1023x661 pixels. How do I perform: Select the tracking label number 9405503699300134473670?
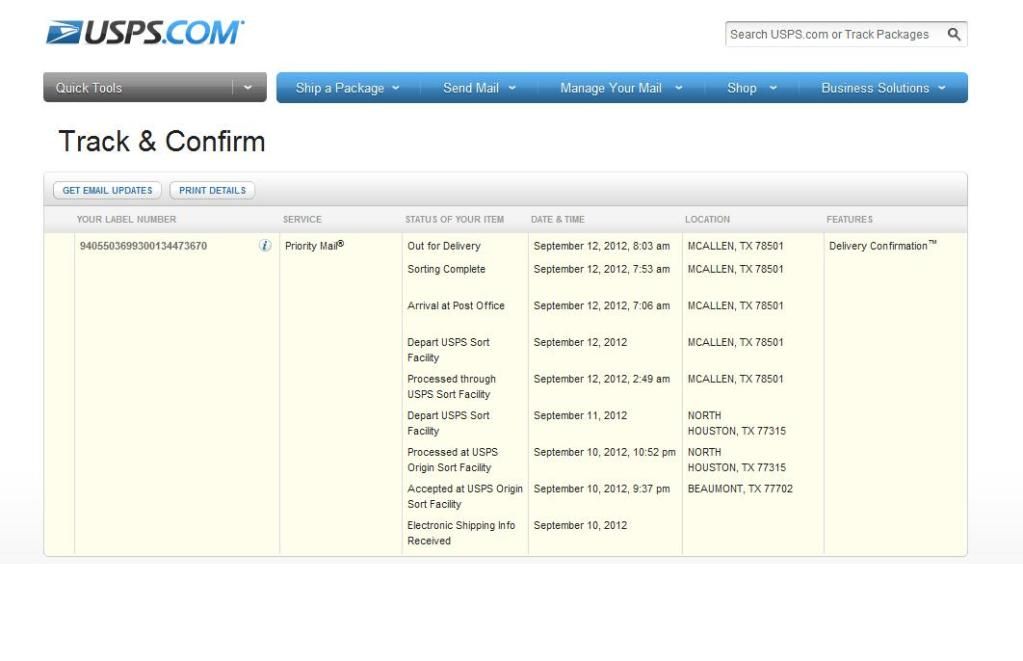143,246
